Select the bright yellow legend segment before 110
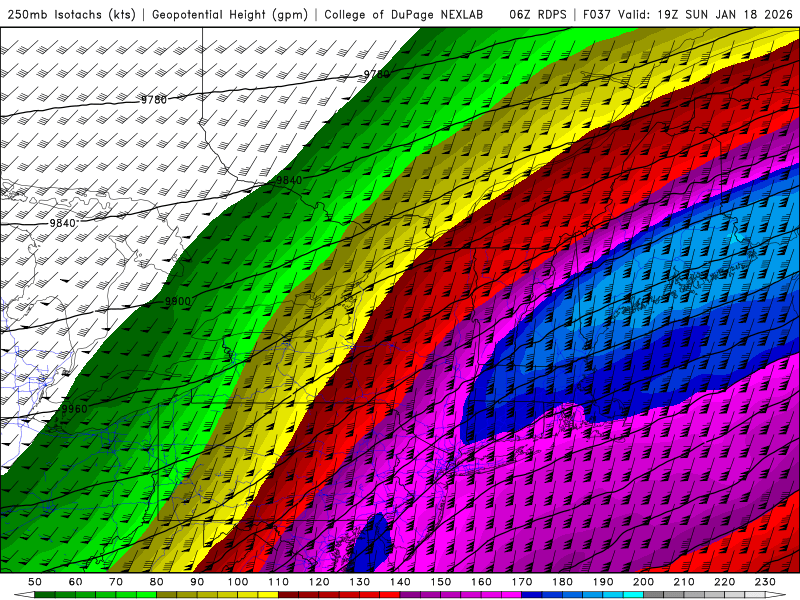 coord(268,595)
